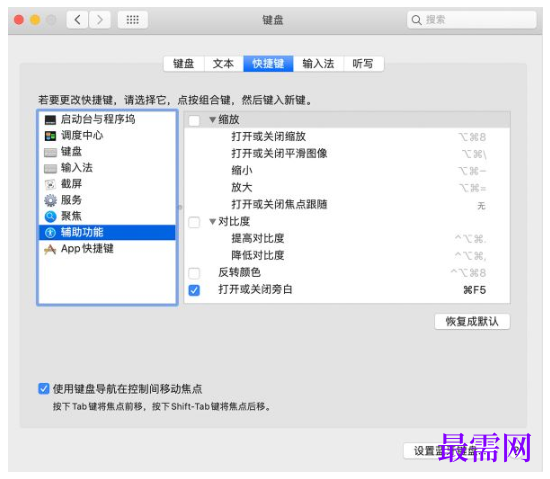The image size is (550, 479).
Task: Toggle 使用键盘导航在控制间移动焦点 checkbox
Action: point(43,389)
